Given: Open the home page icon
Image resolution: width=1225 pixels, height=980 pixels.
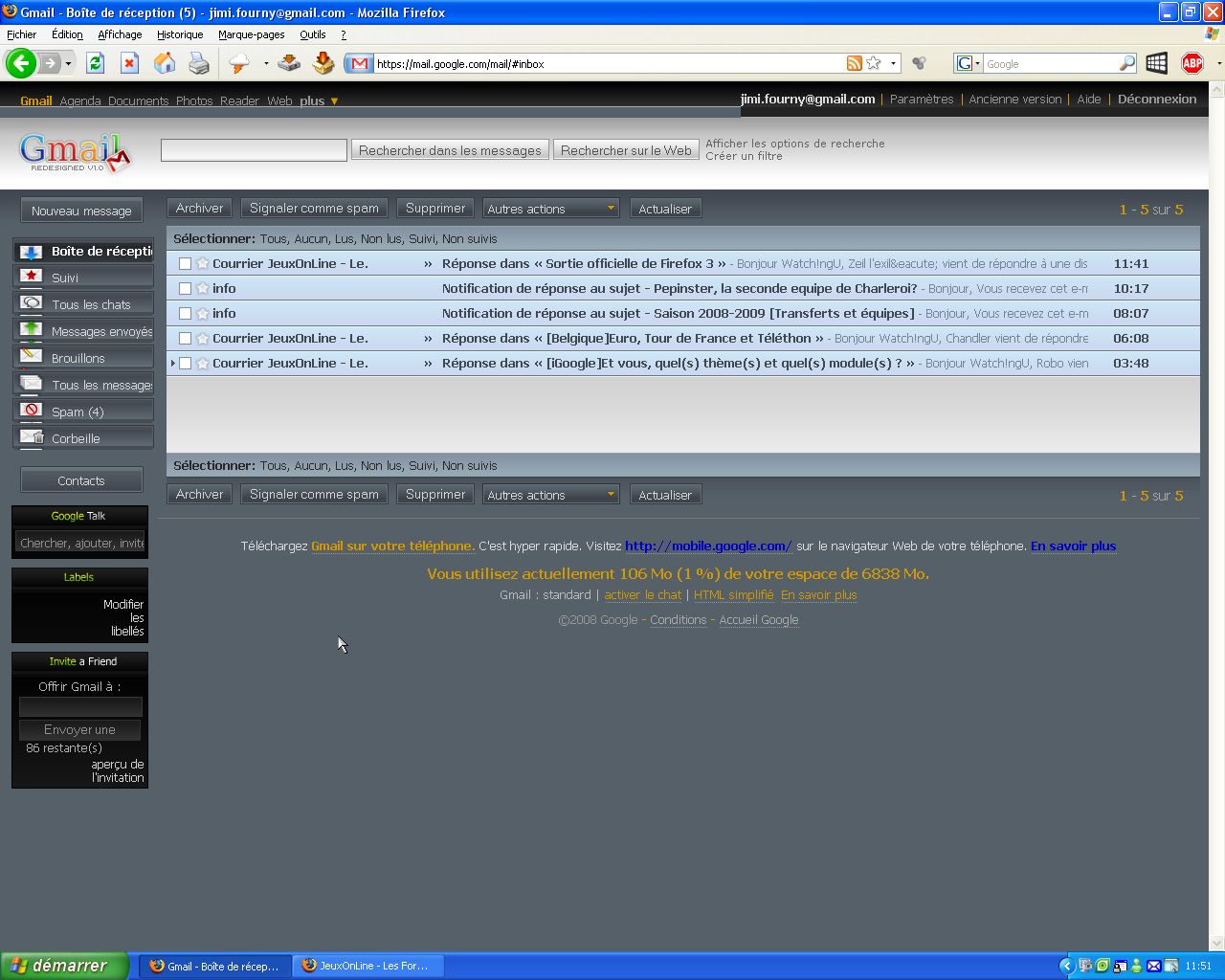Looking at the screenshot, I should (x=165, y=63).
